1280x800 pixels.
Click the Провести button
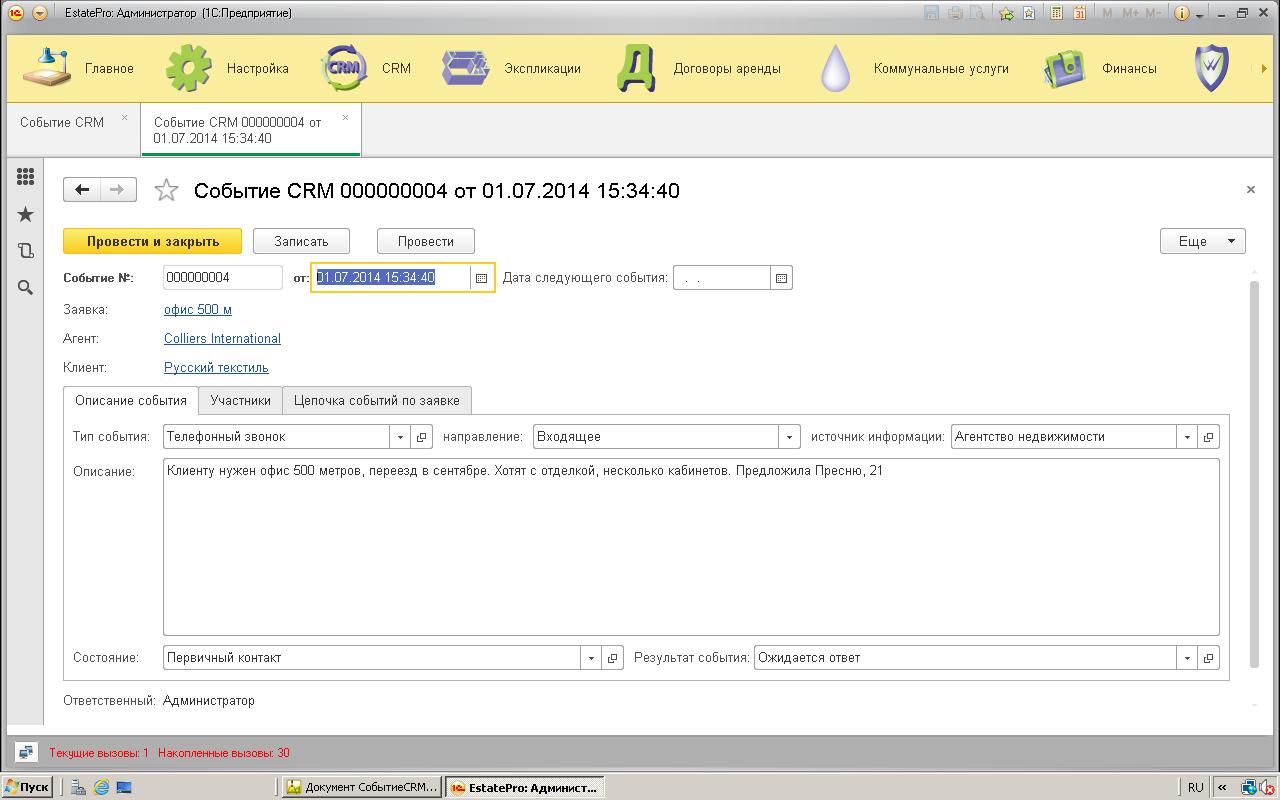426,241
